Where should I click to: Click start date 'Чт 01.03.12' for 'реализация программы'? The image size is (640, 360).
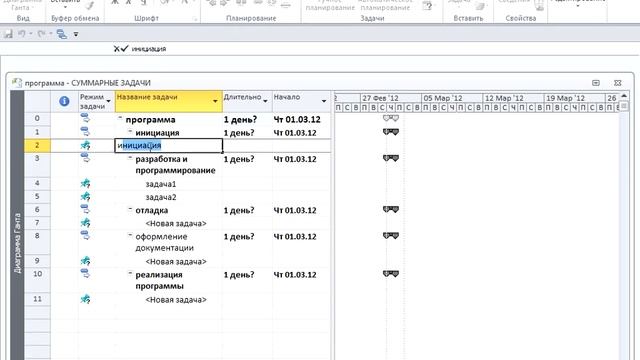coord(295,275)
